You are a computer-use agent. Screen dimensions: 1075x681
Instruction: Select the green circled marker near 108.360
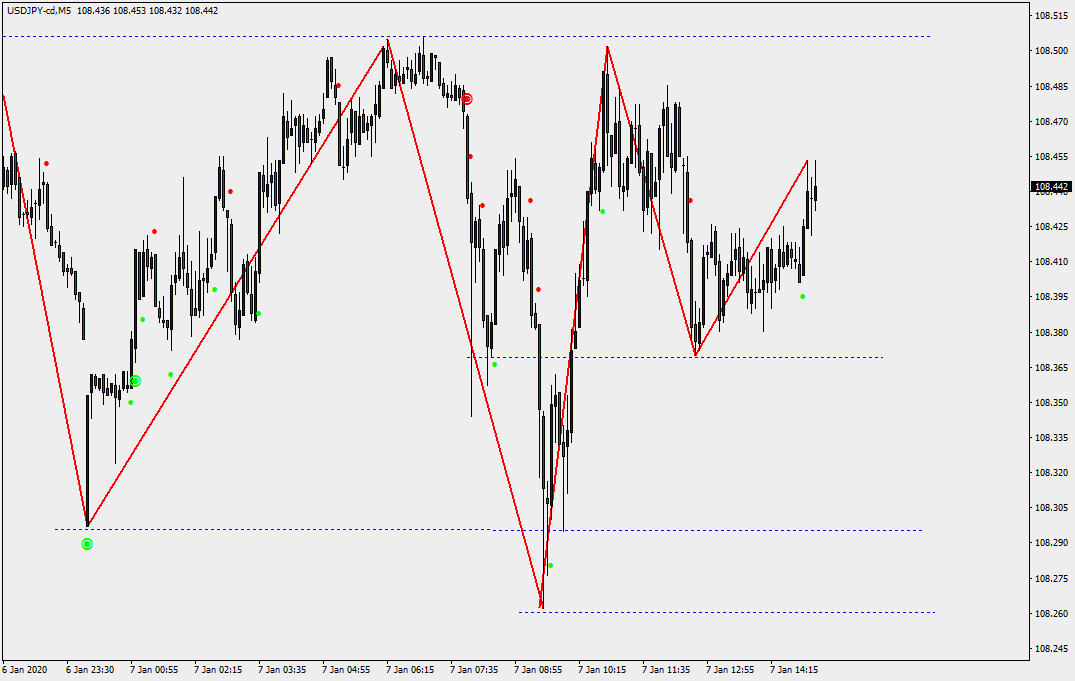[x=135, y=381]
